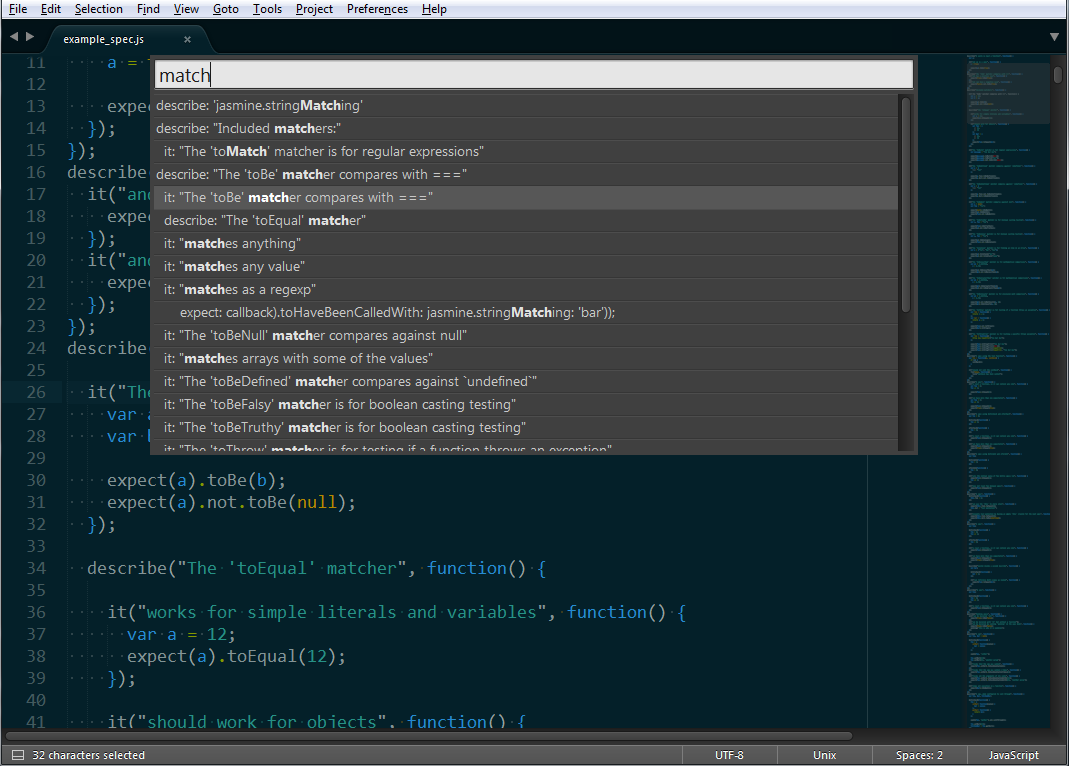Select the 'toBeNull' matcher result
The image size is (1069, 766).
pyautogui.click(x=526, y=335)
